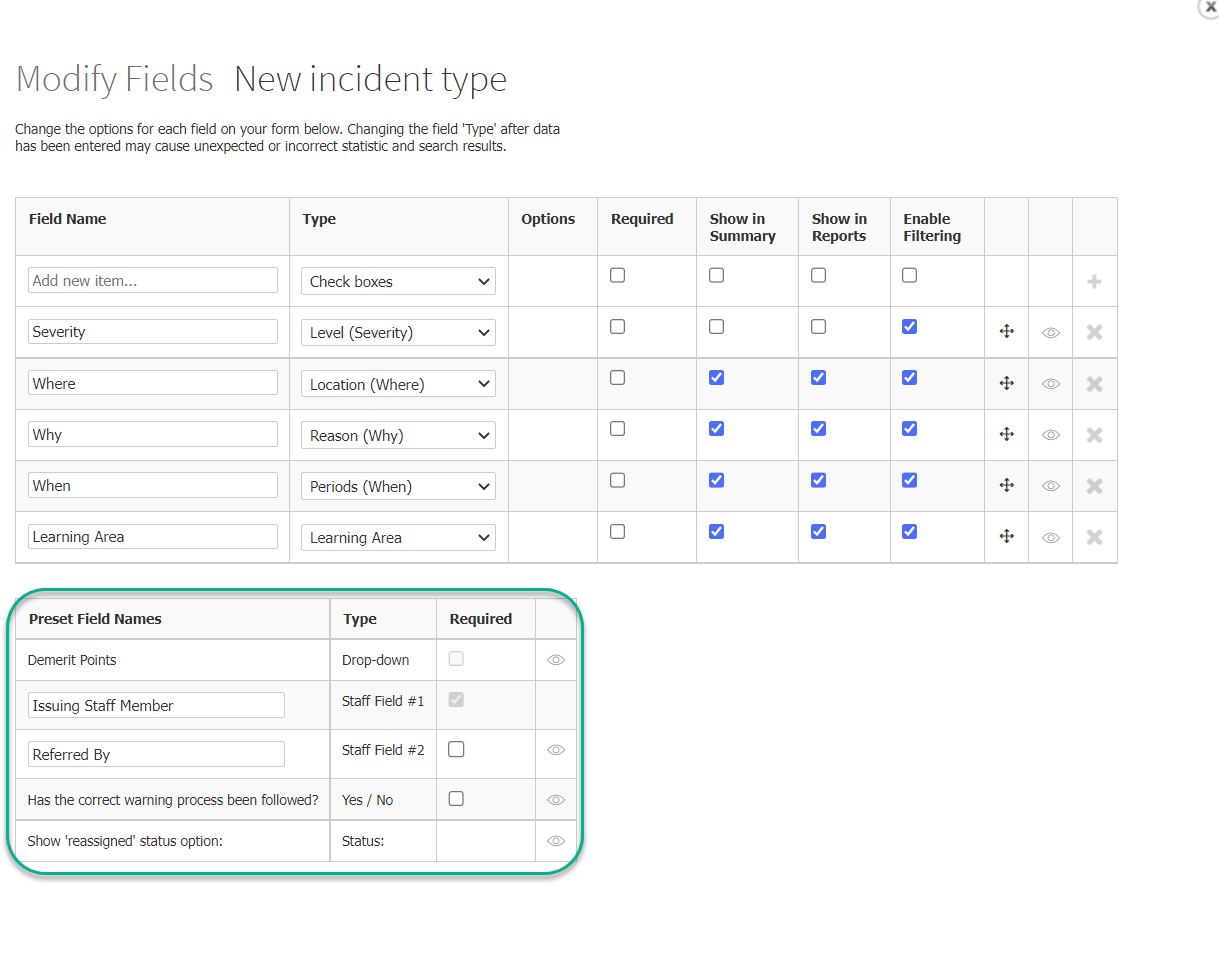1219x970 pixels.
Task: Click the Preset Field Names column header
Action: 95,618
